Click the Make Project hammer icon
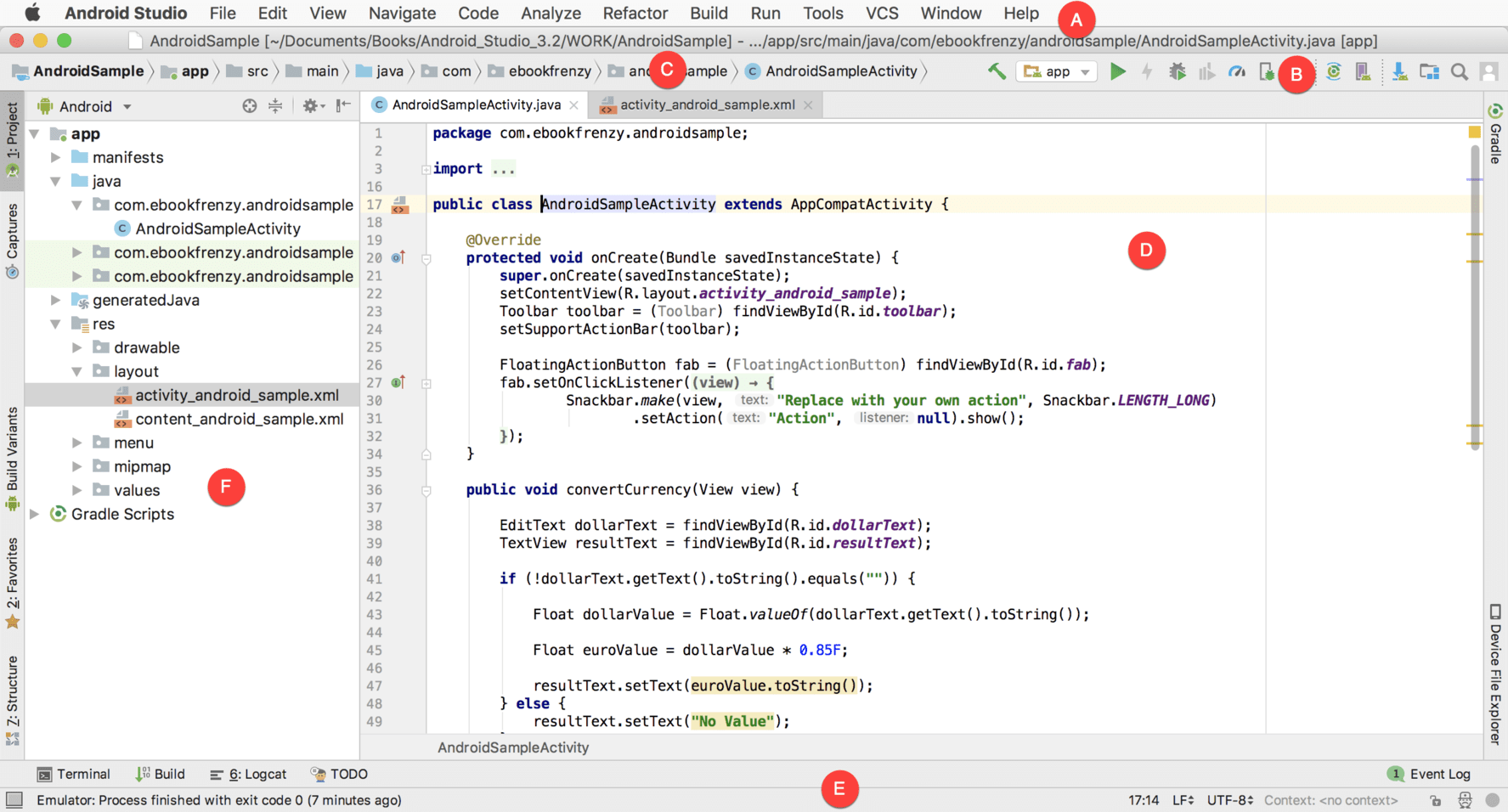This screenshot has width=1508, height=812. [x=997, y=72]
